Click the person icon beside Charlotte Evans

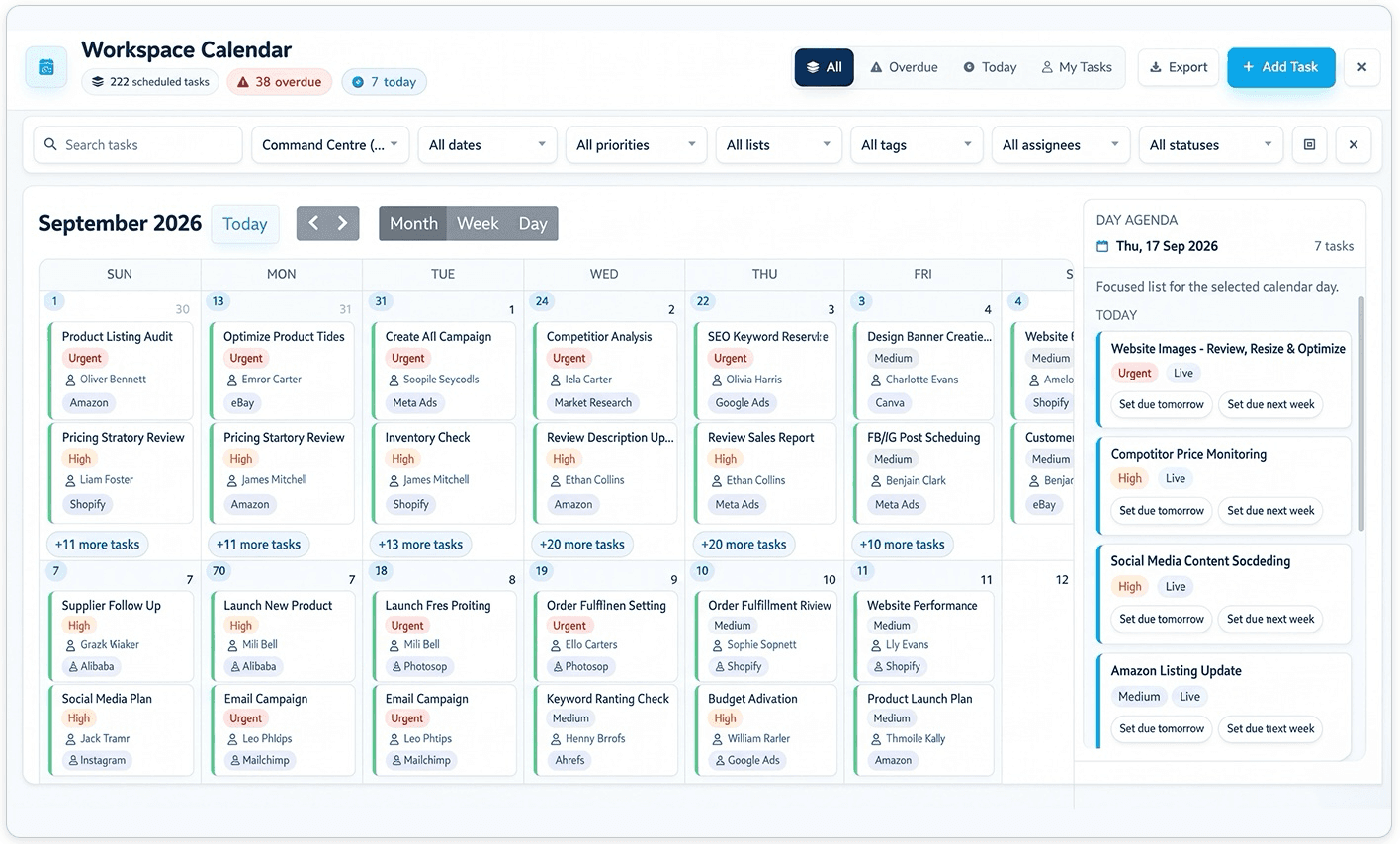point(876,380)
